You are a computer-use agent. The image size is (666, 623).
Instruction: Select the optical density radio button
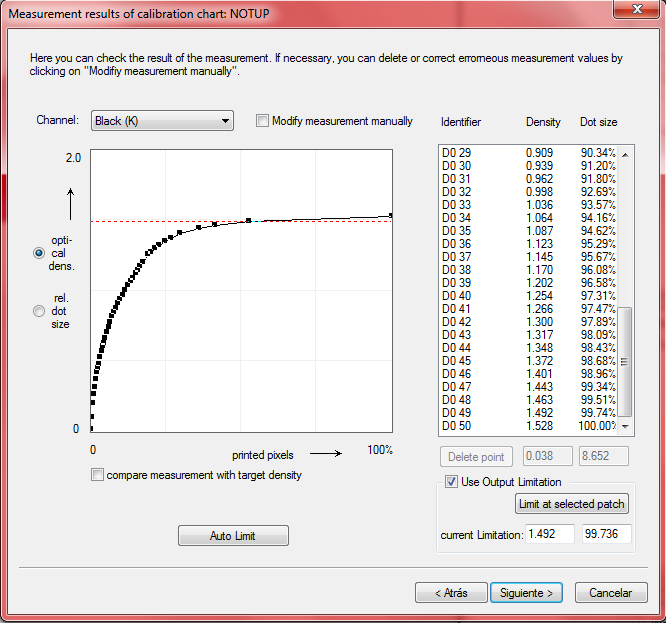point(40,254)
